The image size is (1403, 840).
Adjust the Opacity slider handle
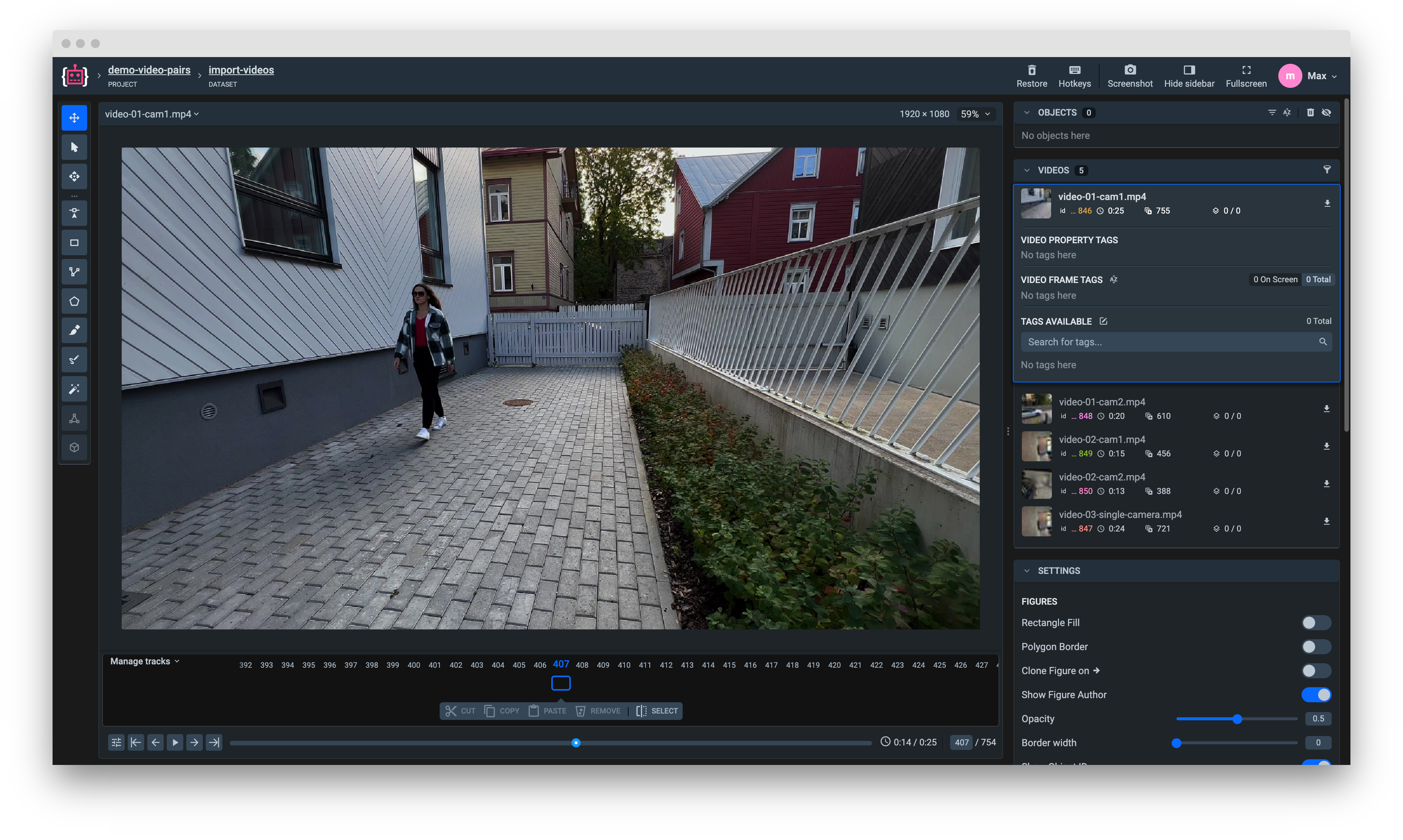tap(1237, 719)
